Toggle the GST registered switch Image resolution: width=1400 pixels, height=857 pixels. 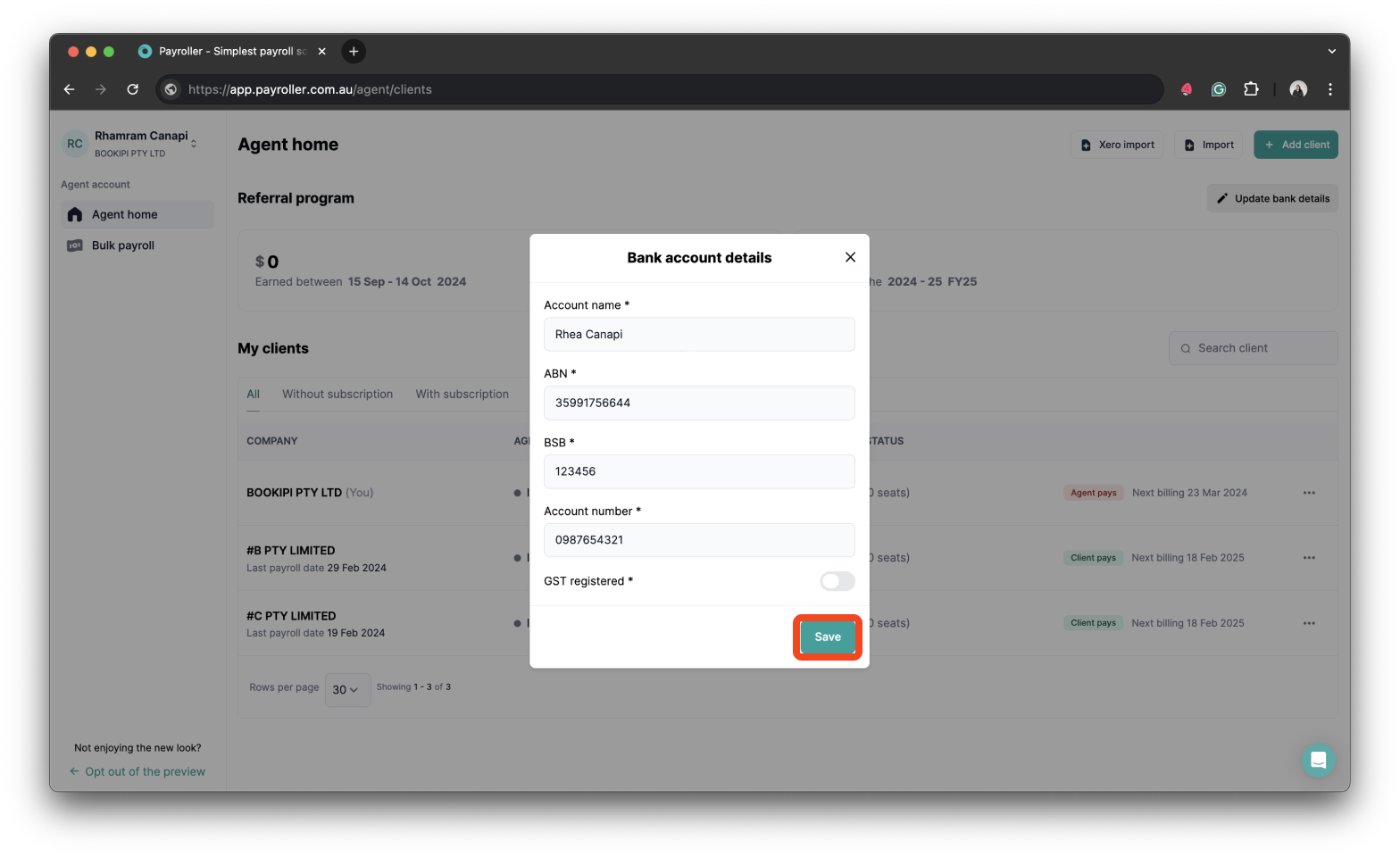[837, 581]
